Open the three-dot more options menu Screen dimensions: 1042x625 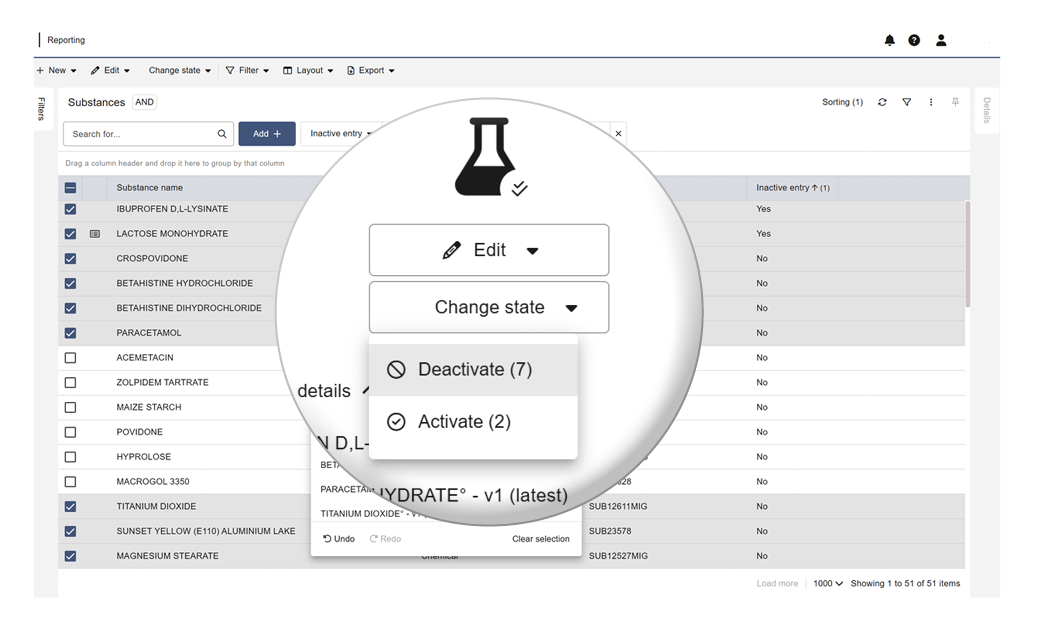pyautogui.click(x=931, y=102)
